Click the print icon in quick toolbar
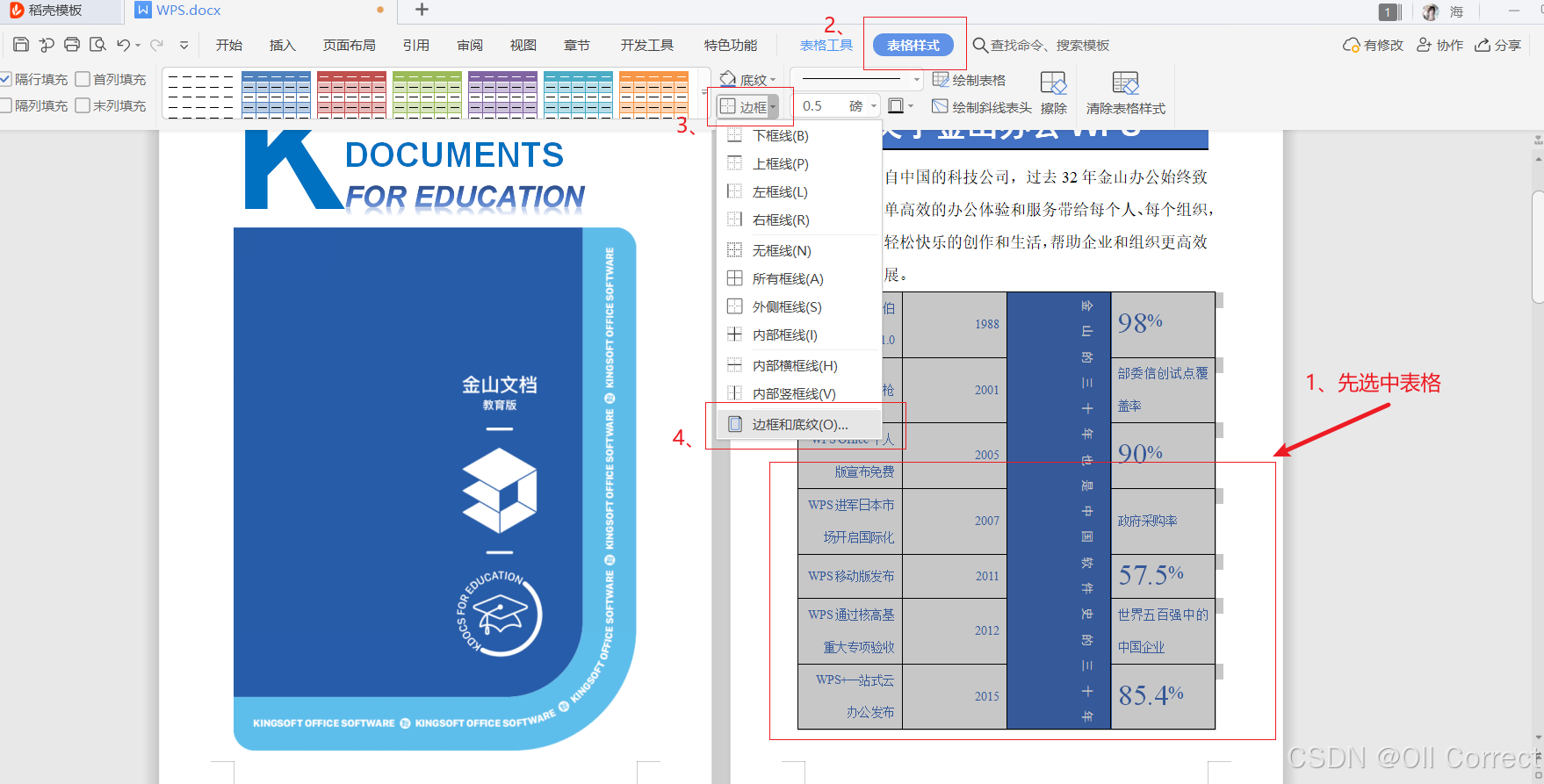Image resolution: width=1544 pixels, height=784 pixels. (x=72, y=45)
